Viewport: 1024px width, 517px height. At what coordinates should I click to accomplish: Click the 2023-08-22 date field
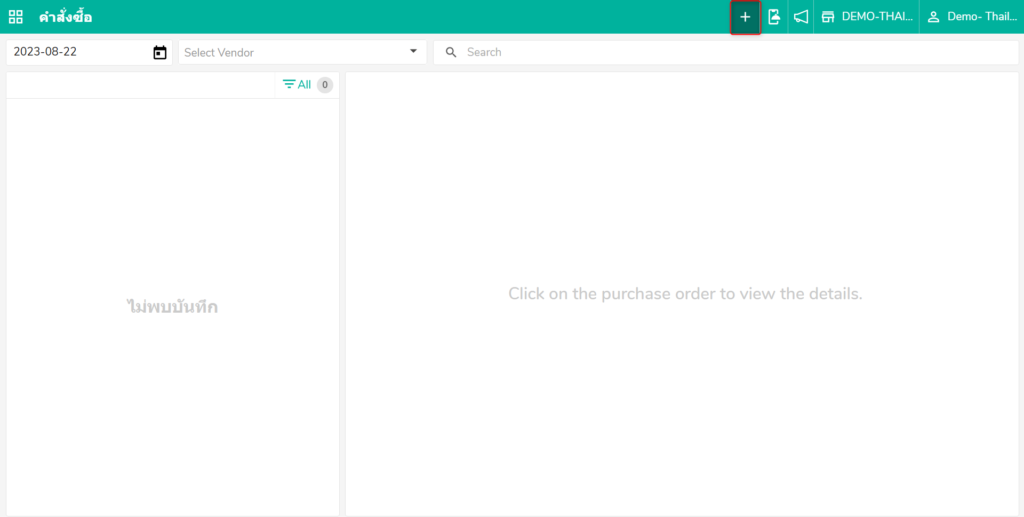[x=89, y=52]
